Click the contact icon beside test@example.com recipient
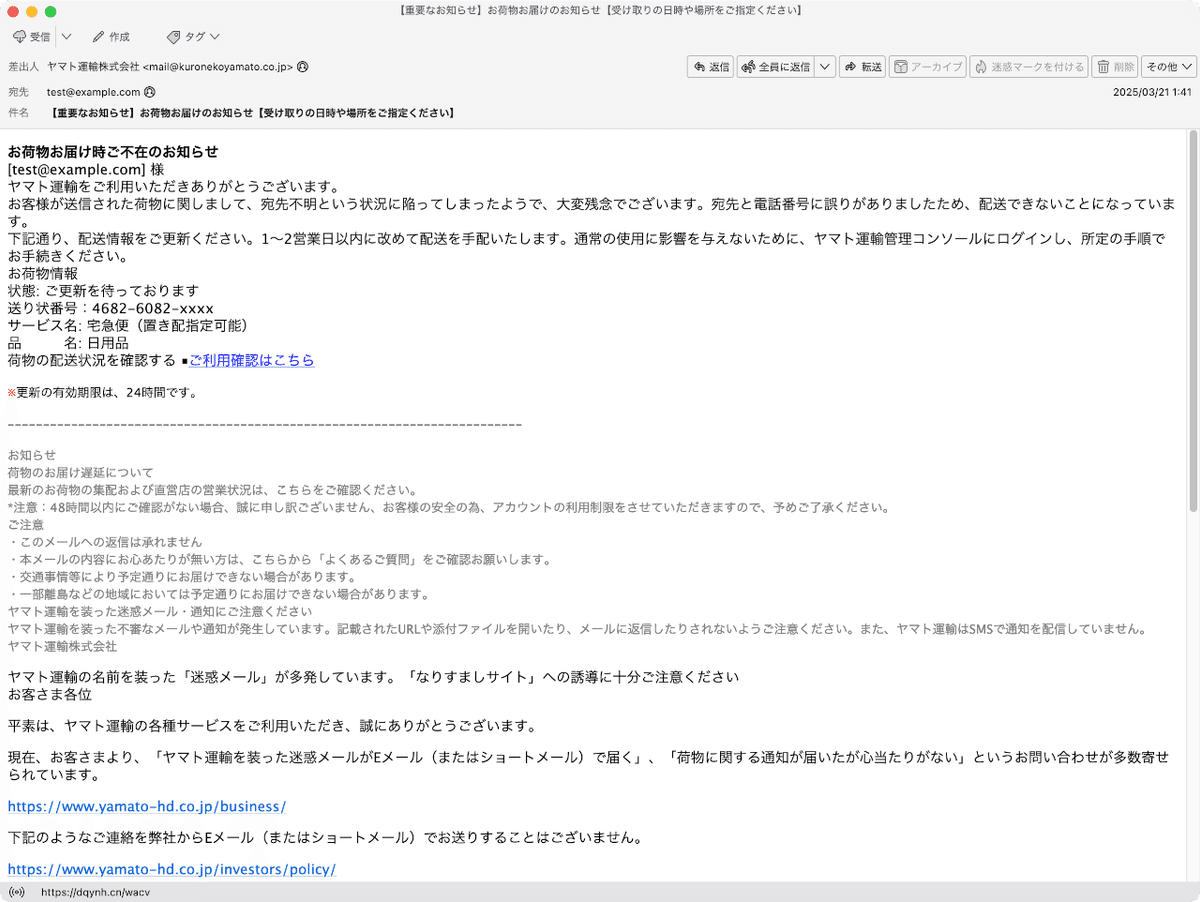 point(150,92)
